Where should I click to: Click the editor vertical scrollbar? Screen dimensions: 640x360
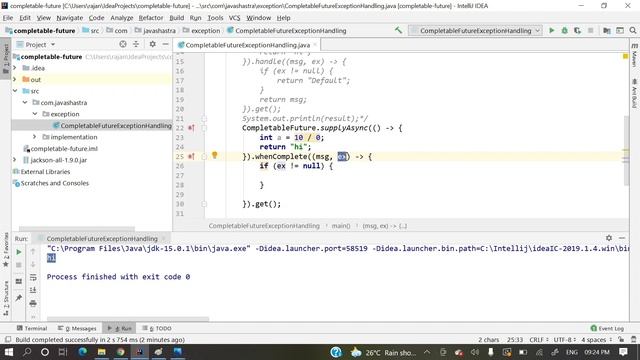click(626, 150)
